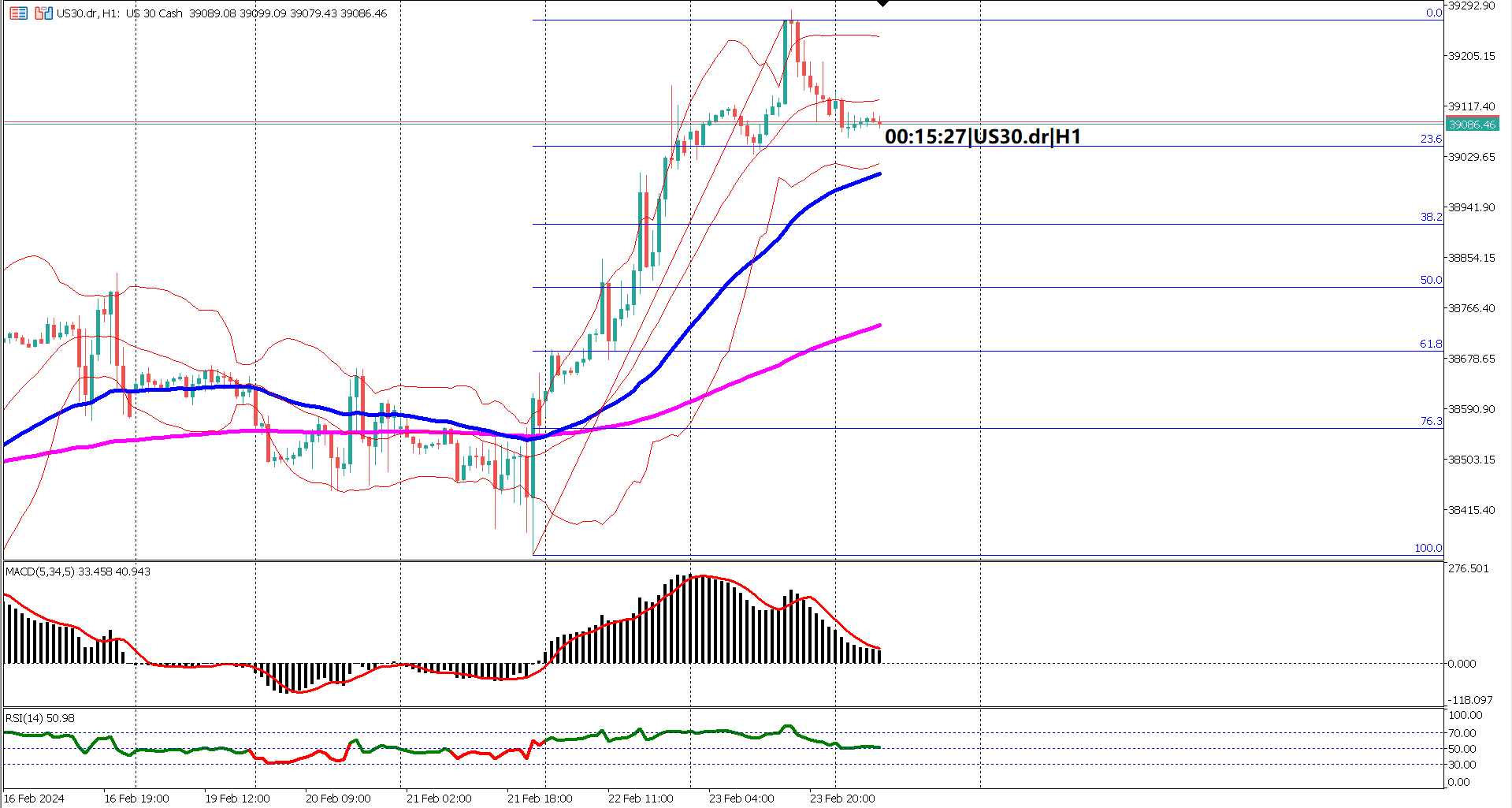
Task: Select the 23 Feb 20:00 time axis label
Action: (844, 798)
